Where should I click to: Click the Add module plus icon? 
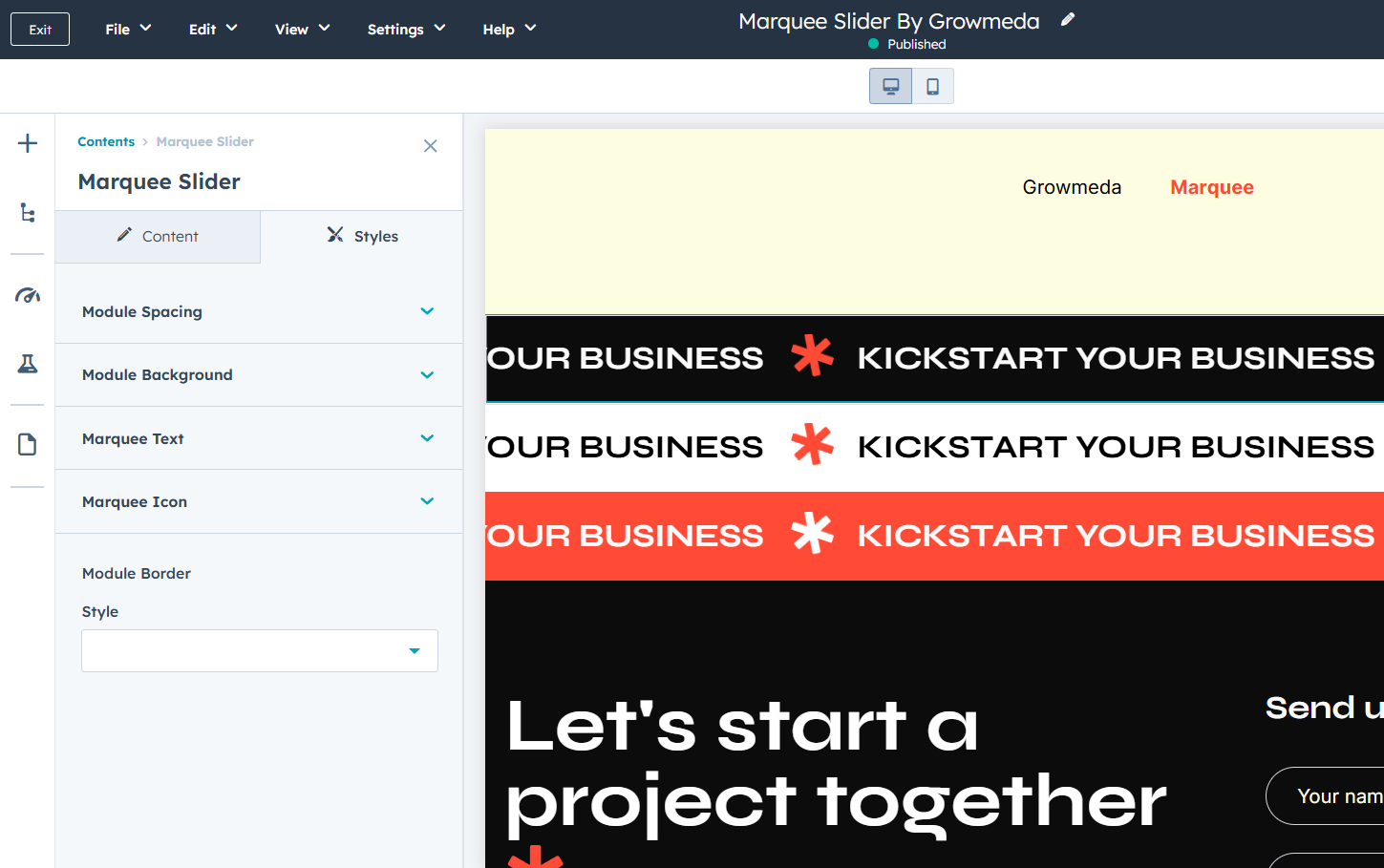28,144
